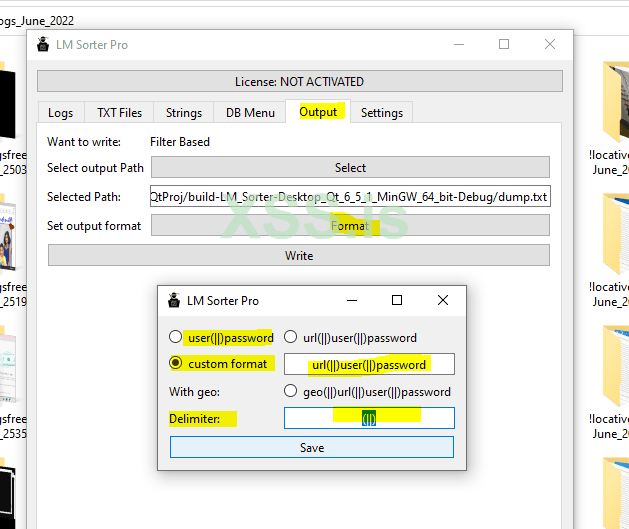Image resolution: width=629 pixels, height=529 pixels.
Task: Click the Delimiter: label
Action: (x=195, y=419)
